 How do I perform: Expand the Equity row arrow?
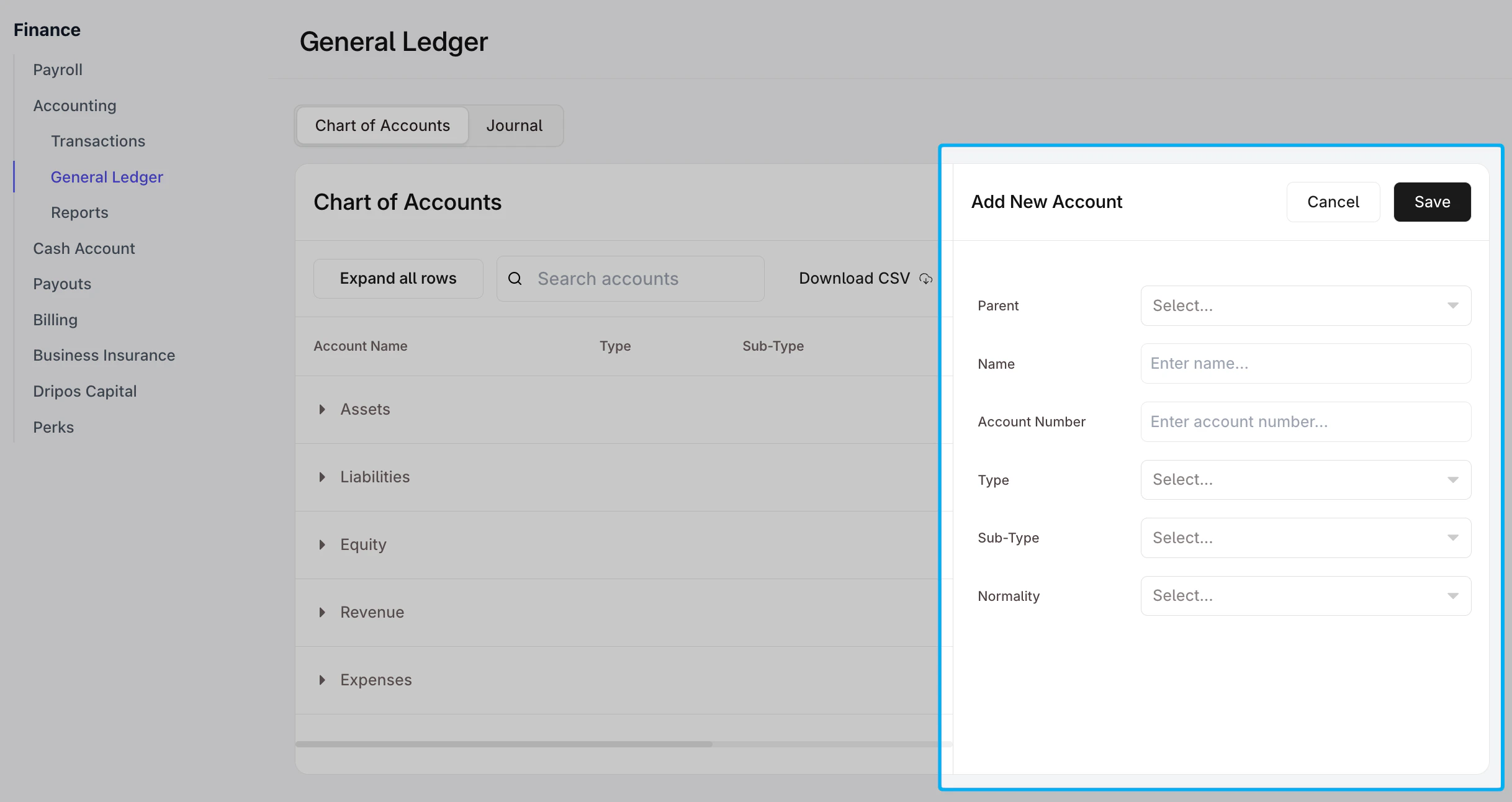coord(322,545)
